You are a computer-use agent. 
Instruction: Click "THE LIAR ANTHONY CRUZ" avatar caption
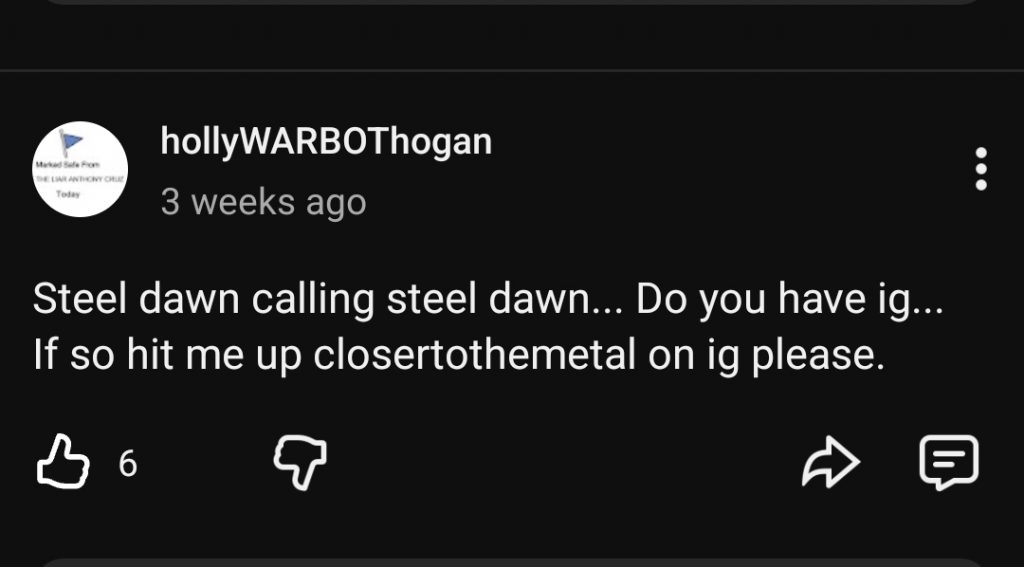[x=78, y=178]
